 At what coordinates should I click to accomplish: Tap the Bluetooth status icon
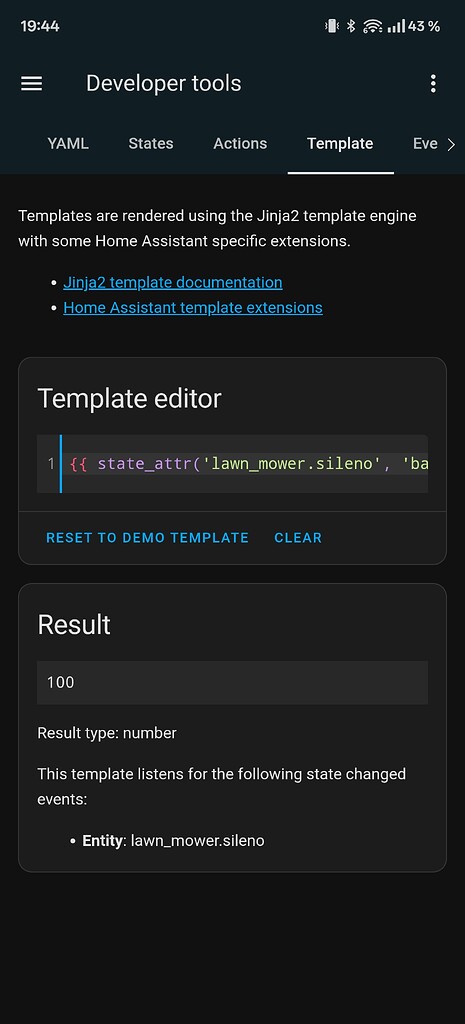coord(351,26)
